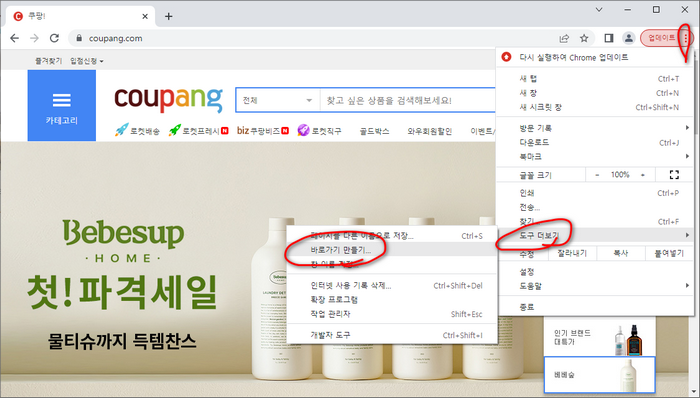Open the Chrome profile avatar
Image resolution: width=700 pixels, height=398 pixels.
(x=629, y=38)
